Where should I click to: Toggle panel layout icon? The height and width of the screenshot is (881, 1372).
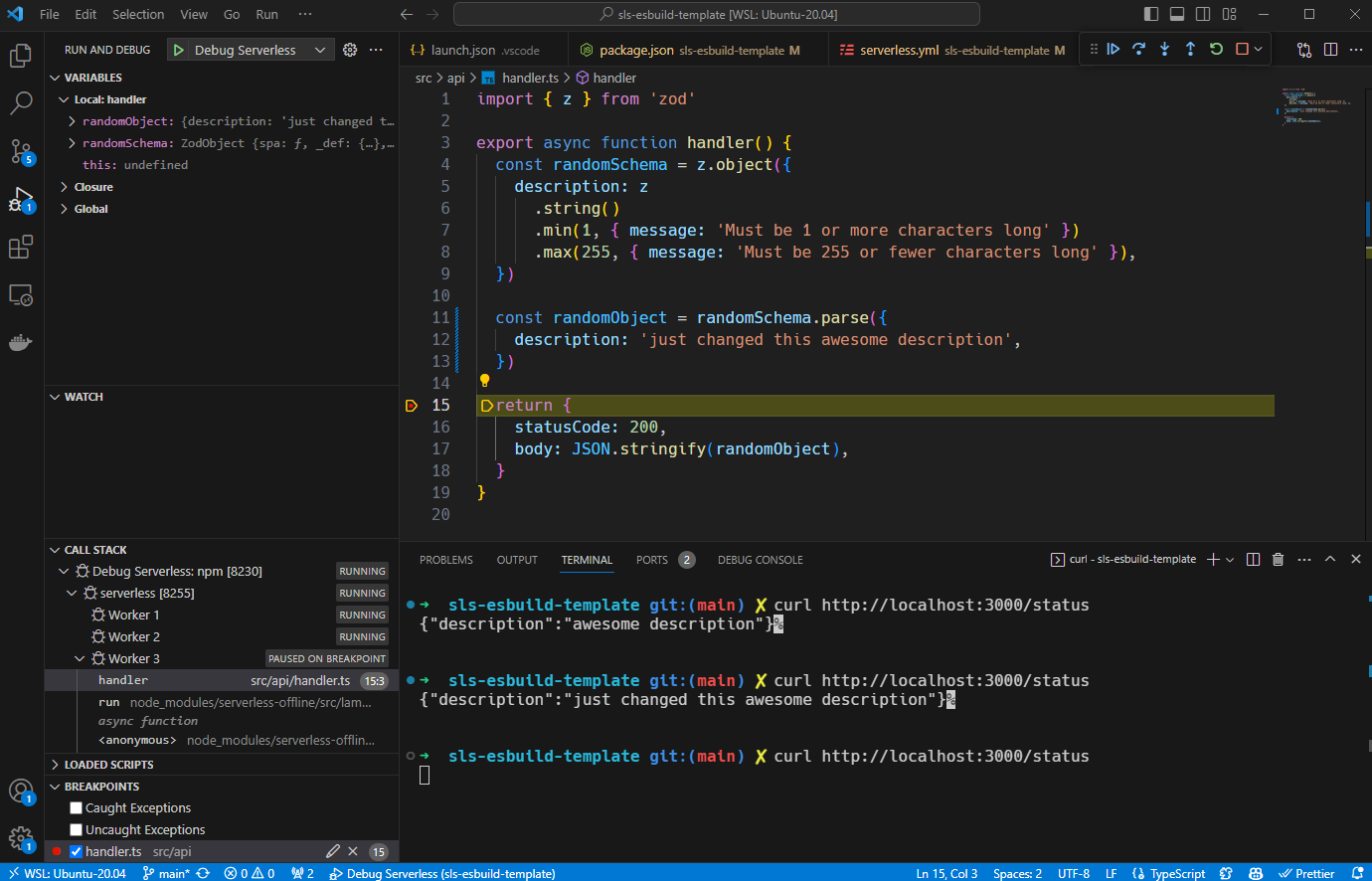point(1177,14)
